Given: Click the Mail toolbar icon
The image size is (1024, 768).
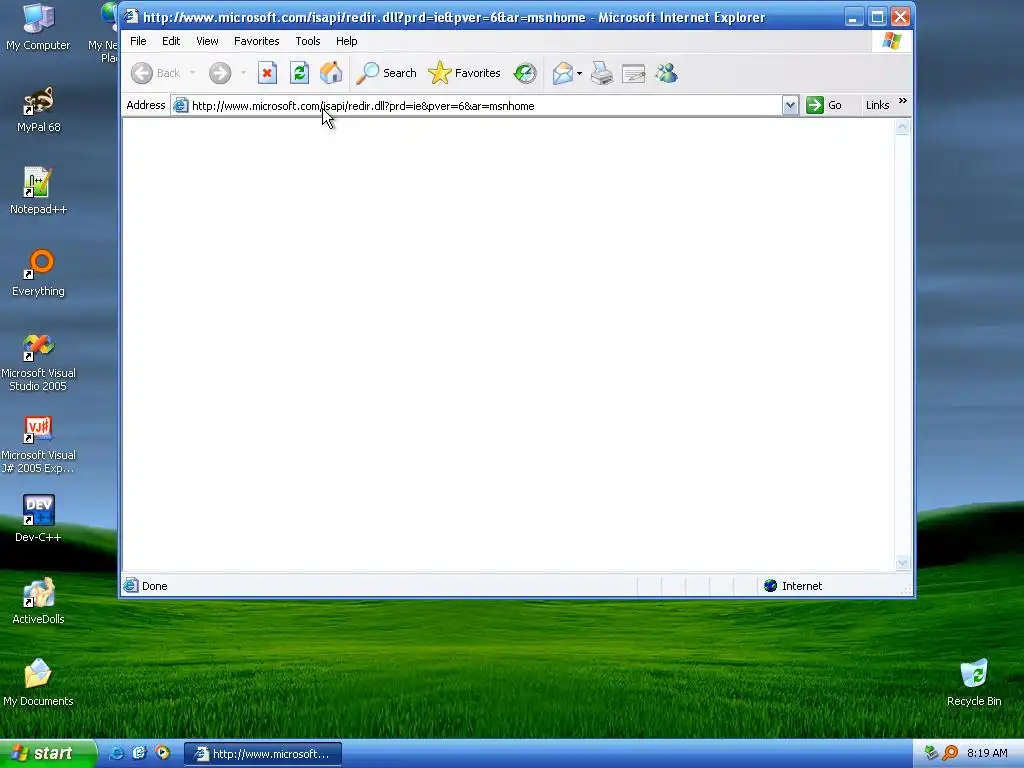Looking at the screenshot, I should coord(562,73).
